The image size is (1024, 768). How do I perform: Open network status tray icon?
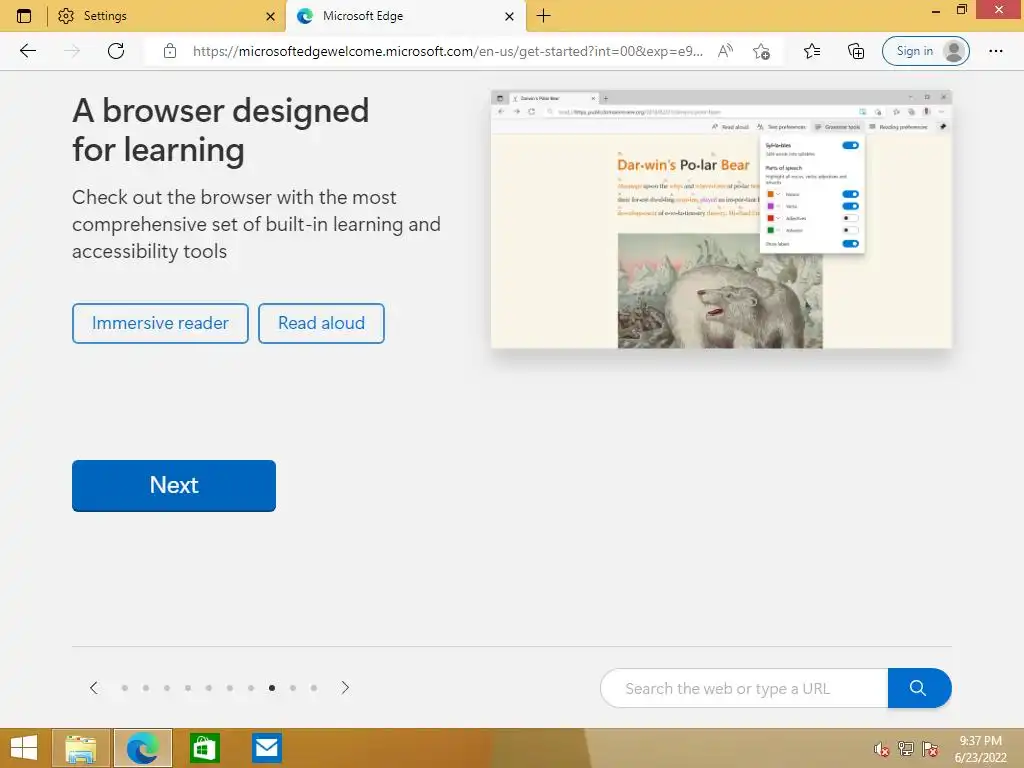click(x=906, y=749)
